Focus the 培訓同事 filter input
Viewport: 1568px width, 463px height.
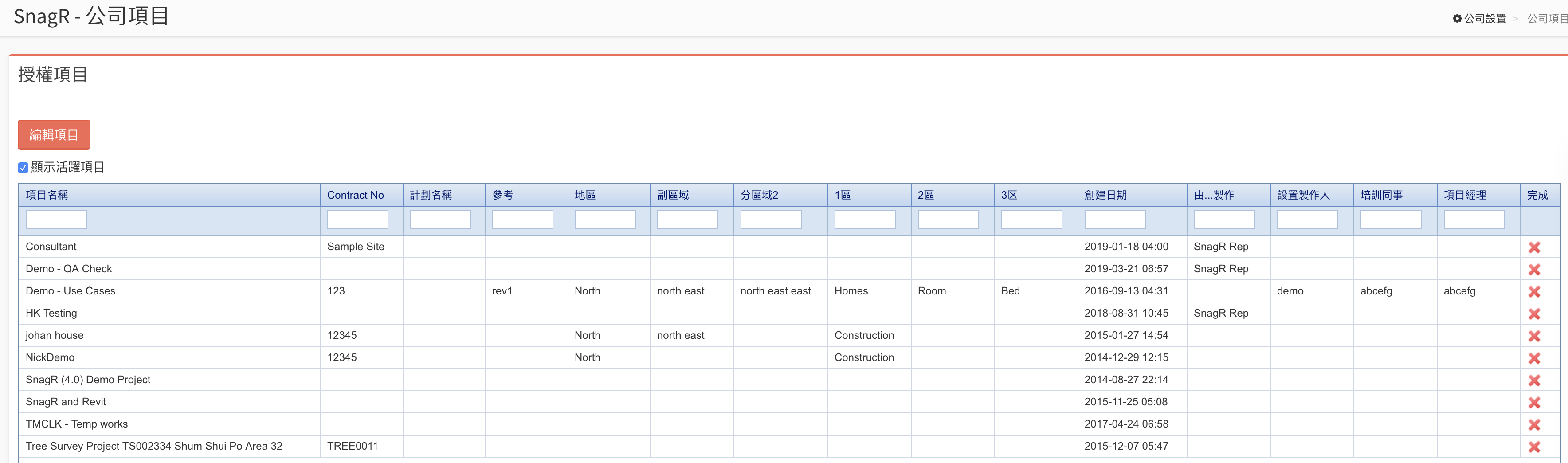tap(1391, 220)
